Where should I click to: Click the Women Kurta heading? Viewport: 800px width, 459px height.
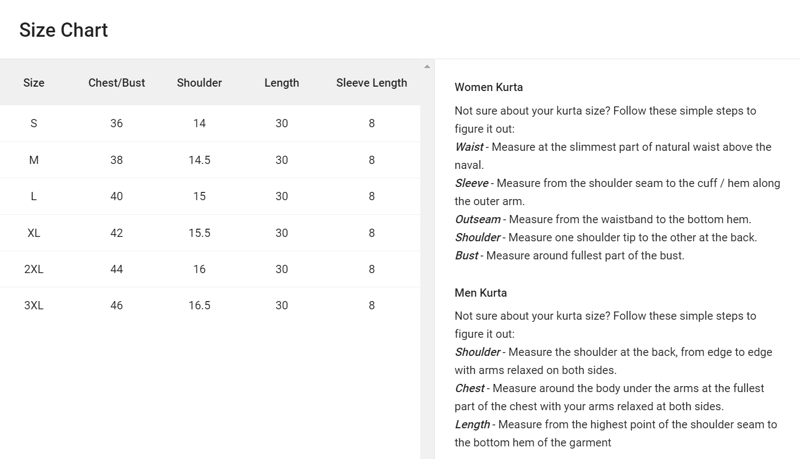[x=489, y=88]
